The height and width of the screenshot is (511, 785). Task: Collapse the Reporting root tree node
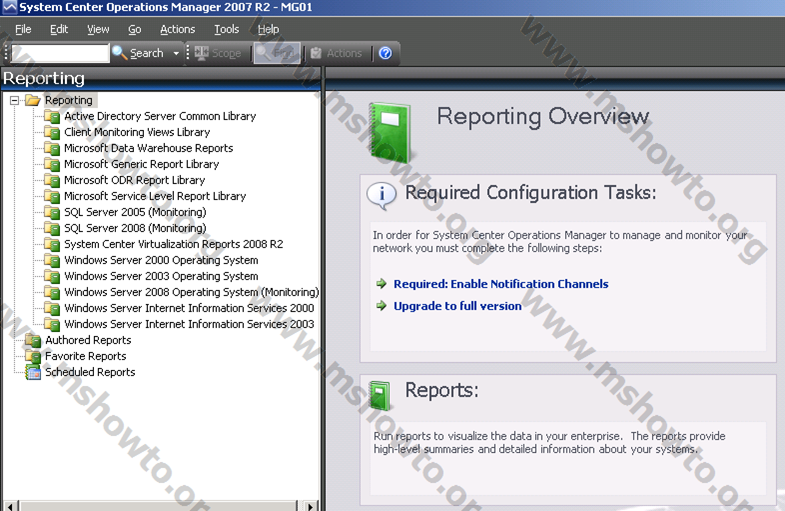point(15,101)
